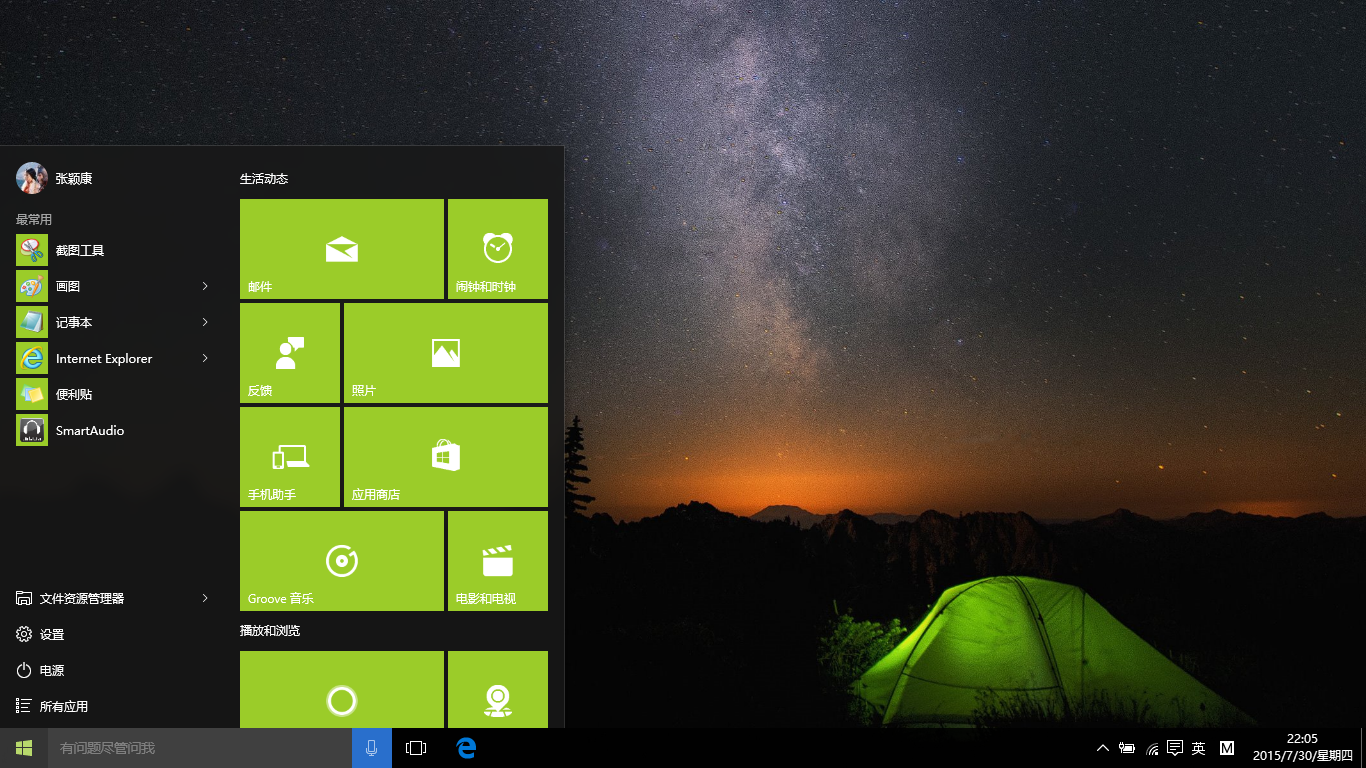Open the 应用商店 Store tile
This screenshot has height=768, width=1366.
coord(446,457)
